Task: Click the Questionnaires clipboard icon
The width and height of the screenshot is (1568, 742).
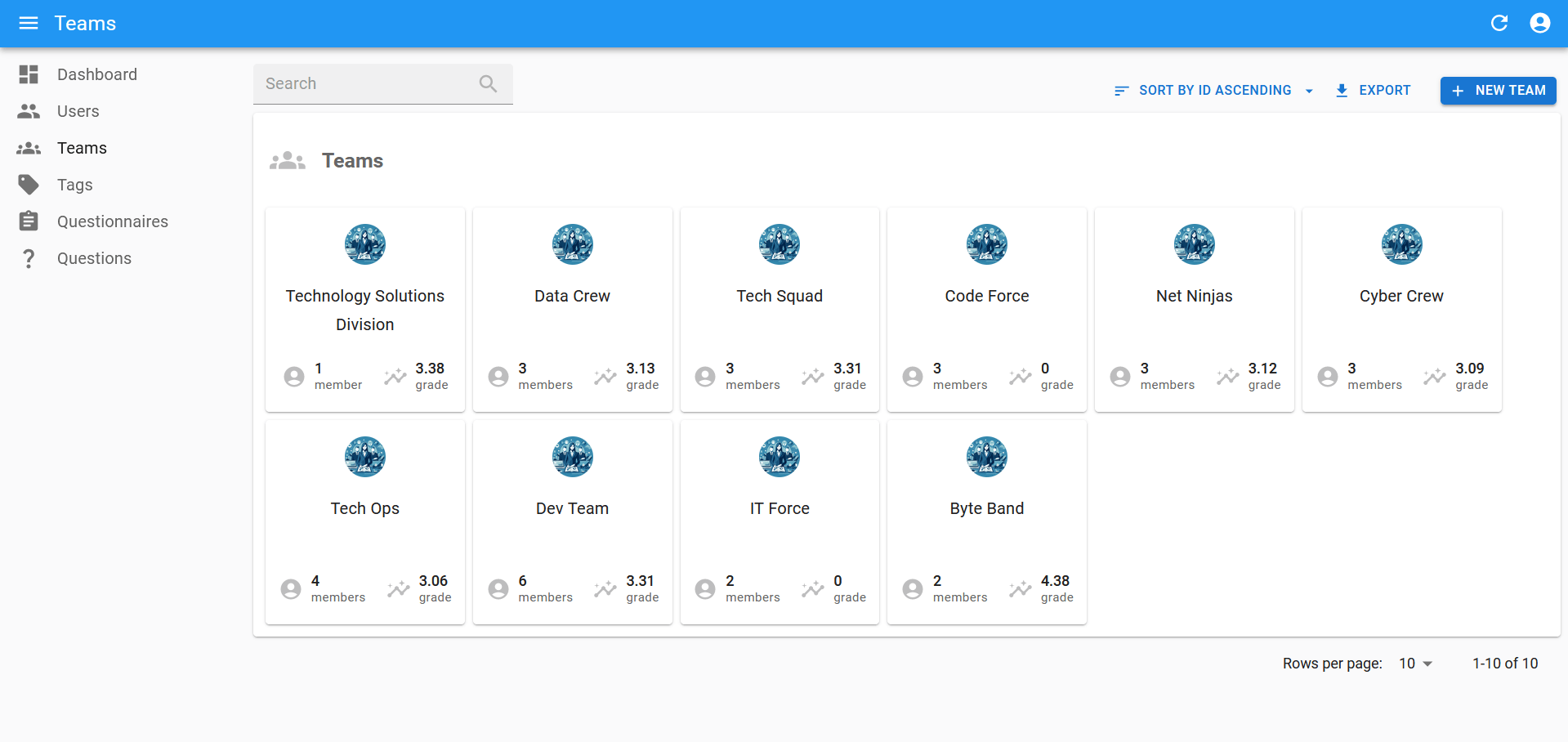Action: pos(29,221)
